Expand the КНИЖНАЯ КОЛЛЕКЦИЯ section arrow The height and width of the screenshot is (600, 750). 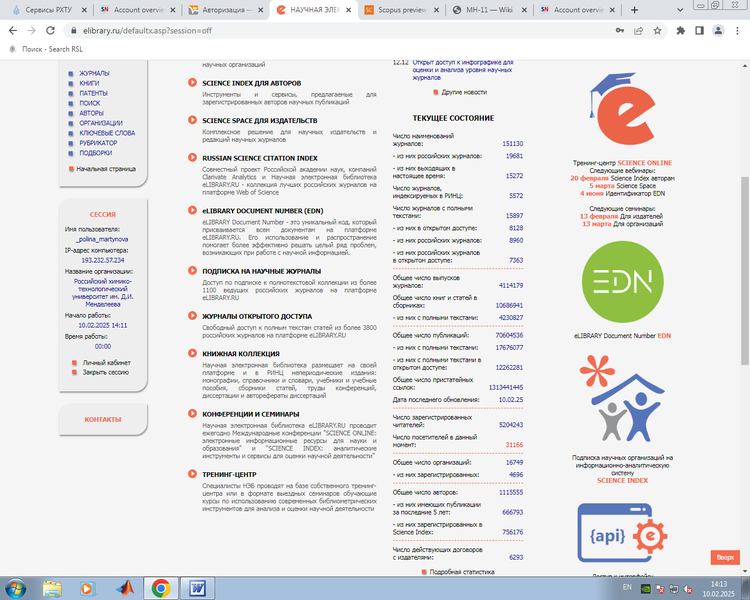click(x=193, y=353)
